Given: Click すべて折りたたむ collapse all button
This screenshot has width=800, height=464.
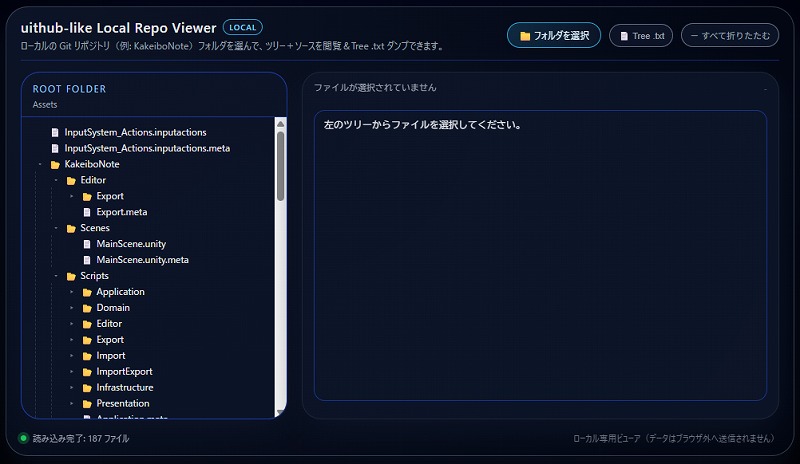Looking at the screenshot, I should (x=730, y=35).
